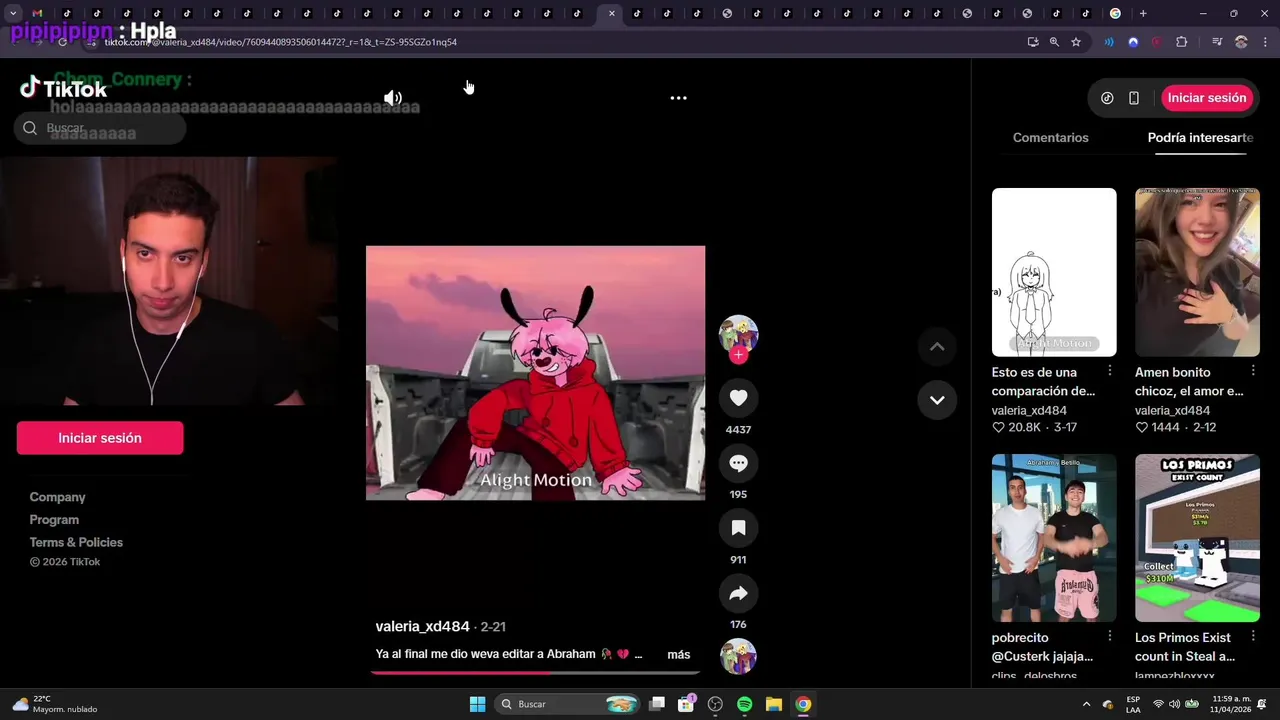1280x720 pixels.
Task: Click the video progress bar
Action: (x=535, y=672)
